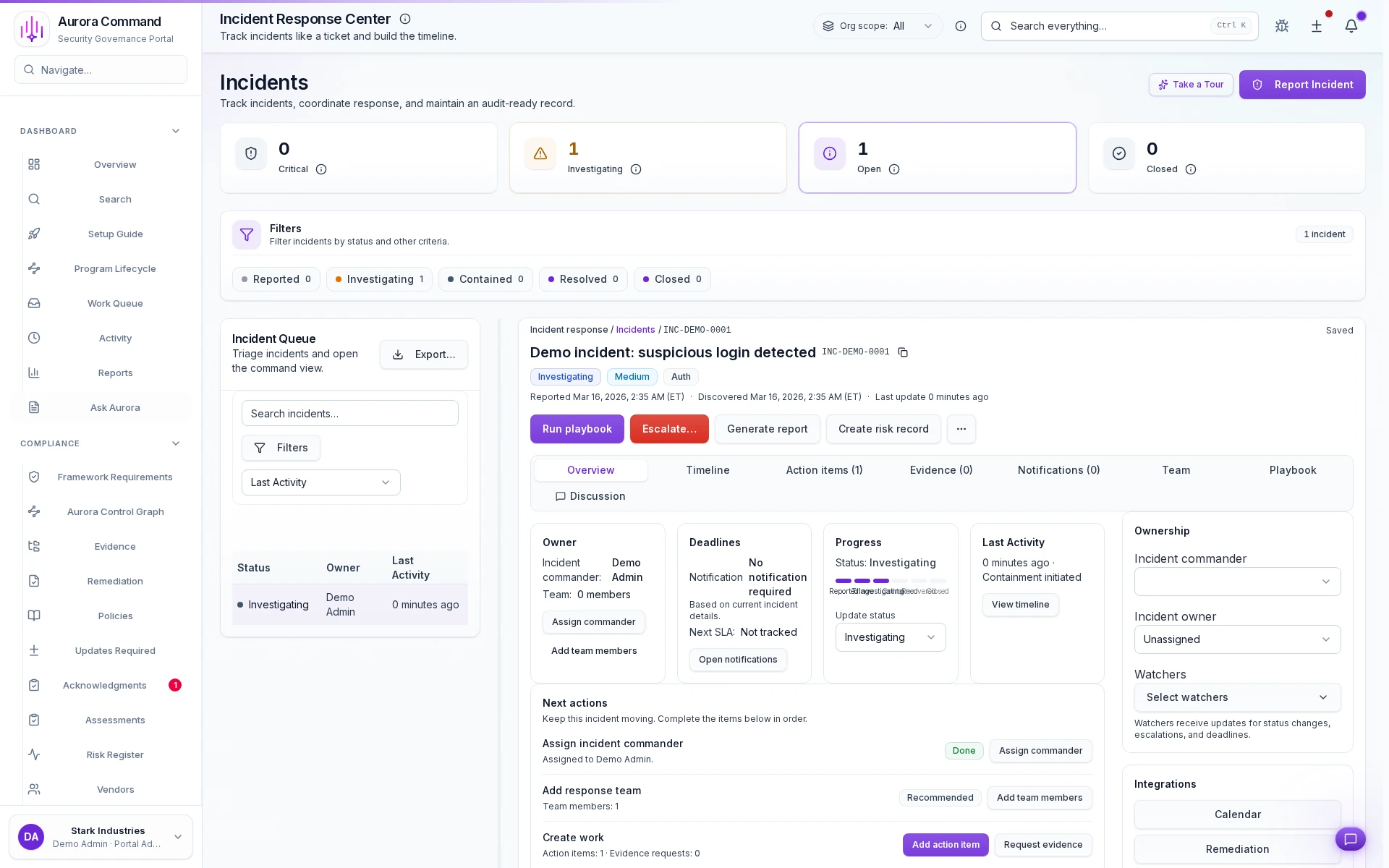Switch to the Timeline tab
Viewport: 1389px width, 868px height.
click(x=708, y=470)
